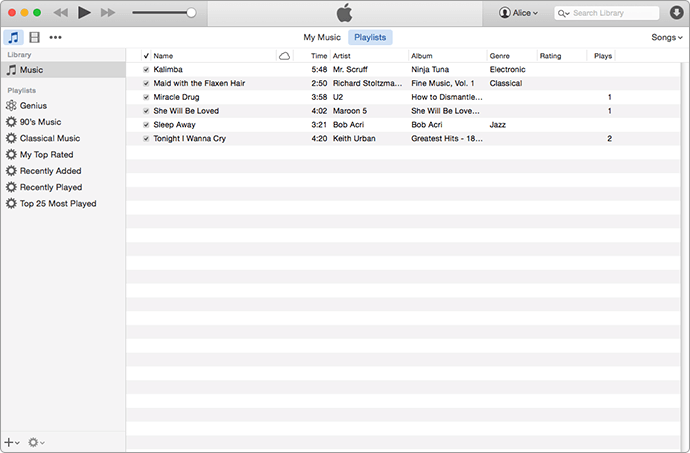Open the Songs view dropdown
The image size is (690, 453).
pyautogui.click(x=667, y=37)
